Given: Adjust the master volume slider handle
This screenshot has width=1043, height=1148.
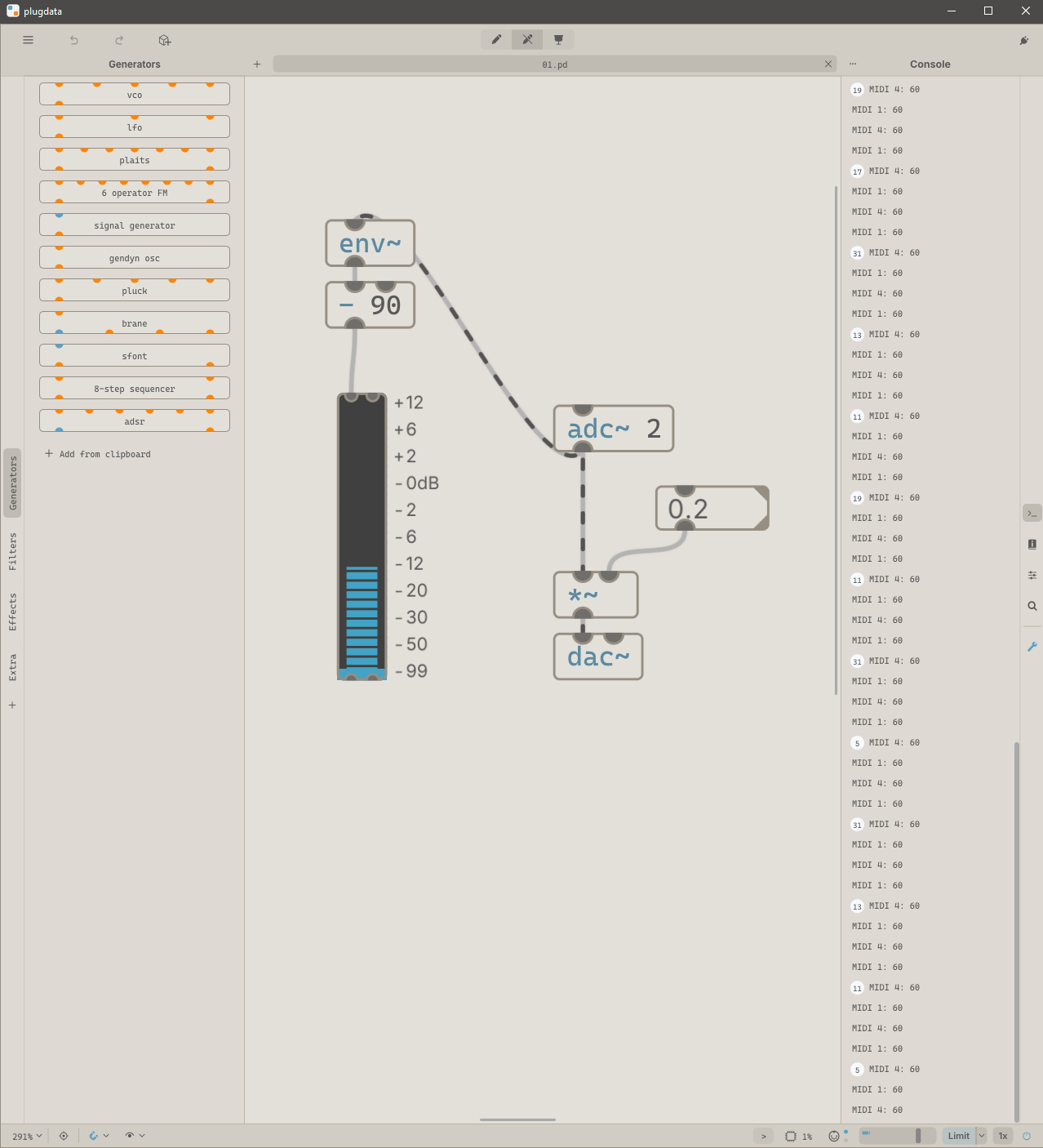Looking at the screenshot, I should [918, 1136].
